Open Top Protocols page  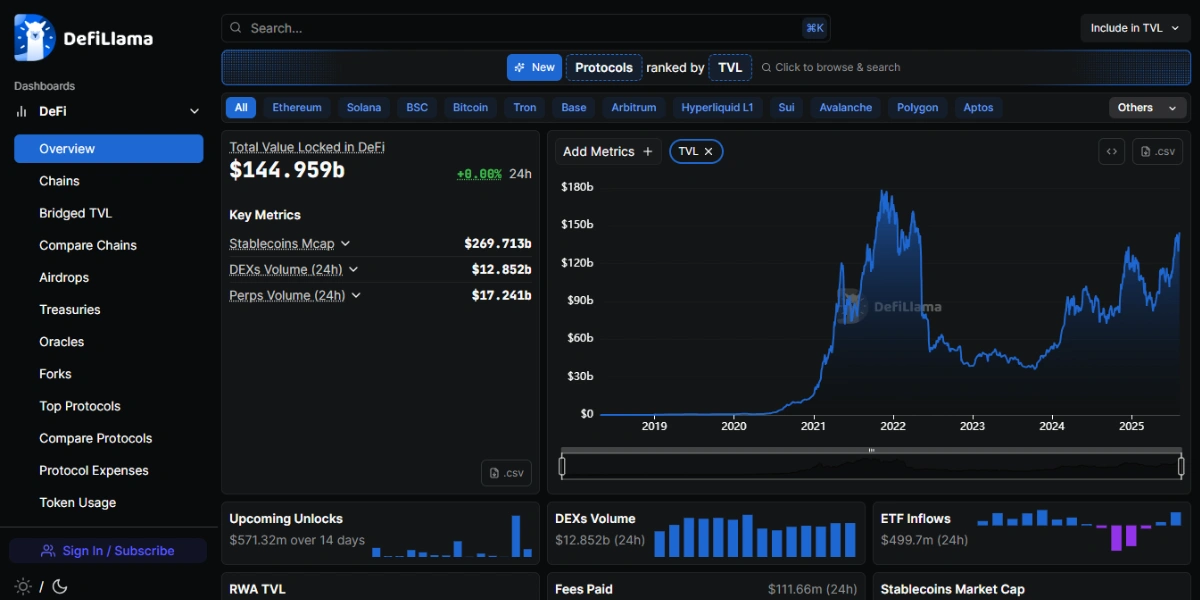(x=109, y=406)
